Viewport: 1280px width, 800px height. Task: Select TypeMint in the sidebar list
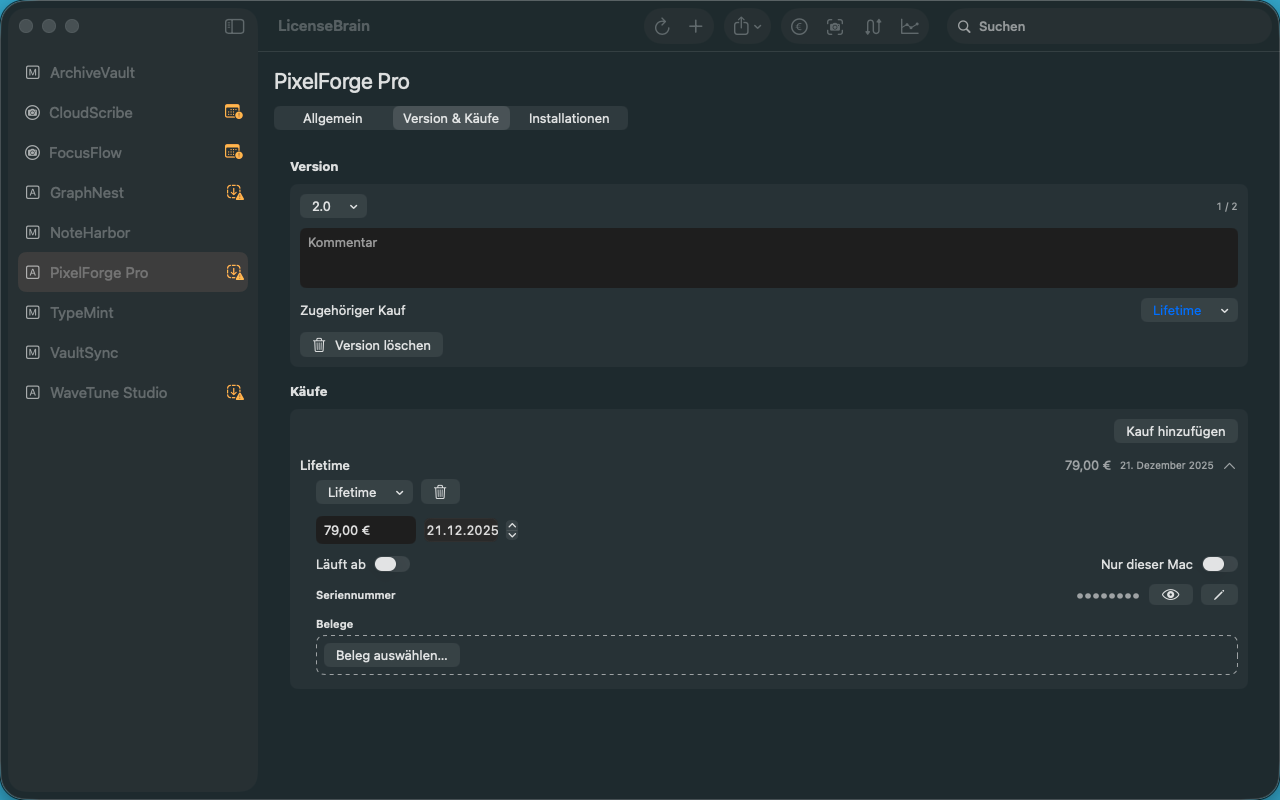(133, 313)
